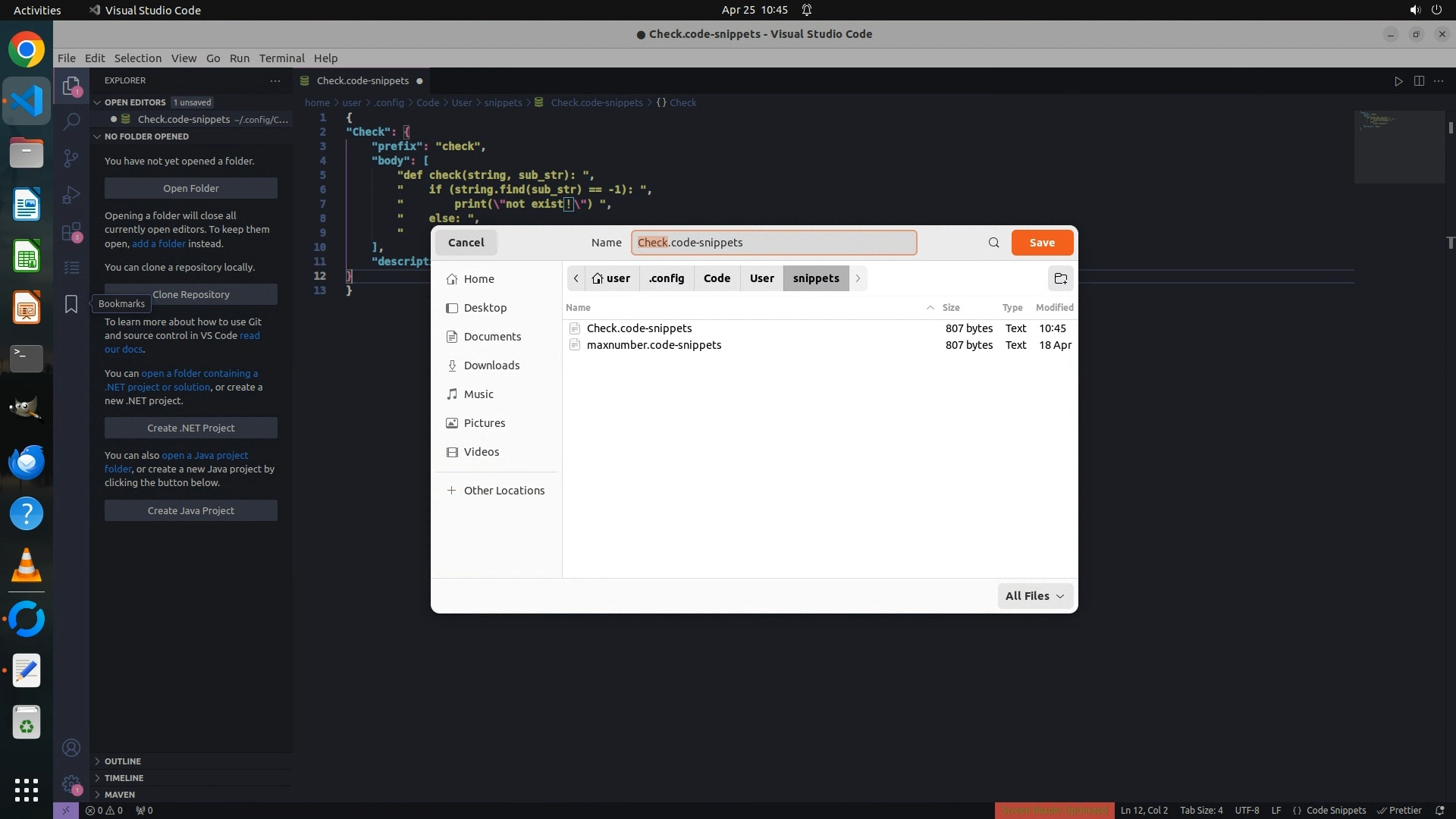Viewport: 1456px width, 819px height.
Task: Open the Search view in activity bar
Action: [71, 121]
